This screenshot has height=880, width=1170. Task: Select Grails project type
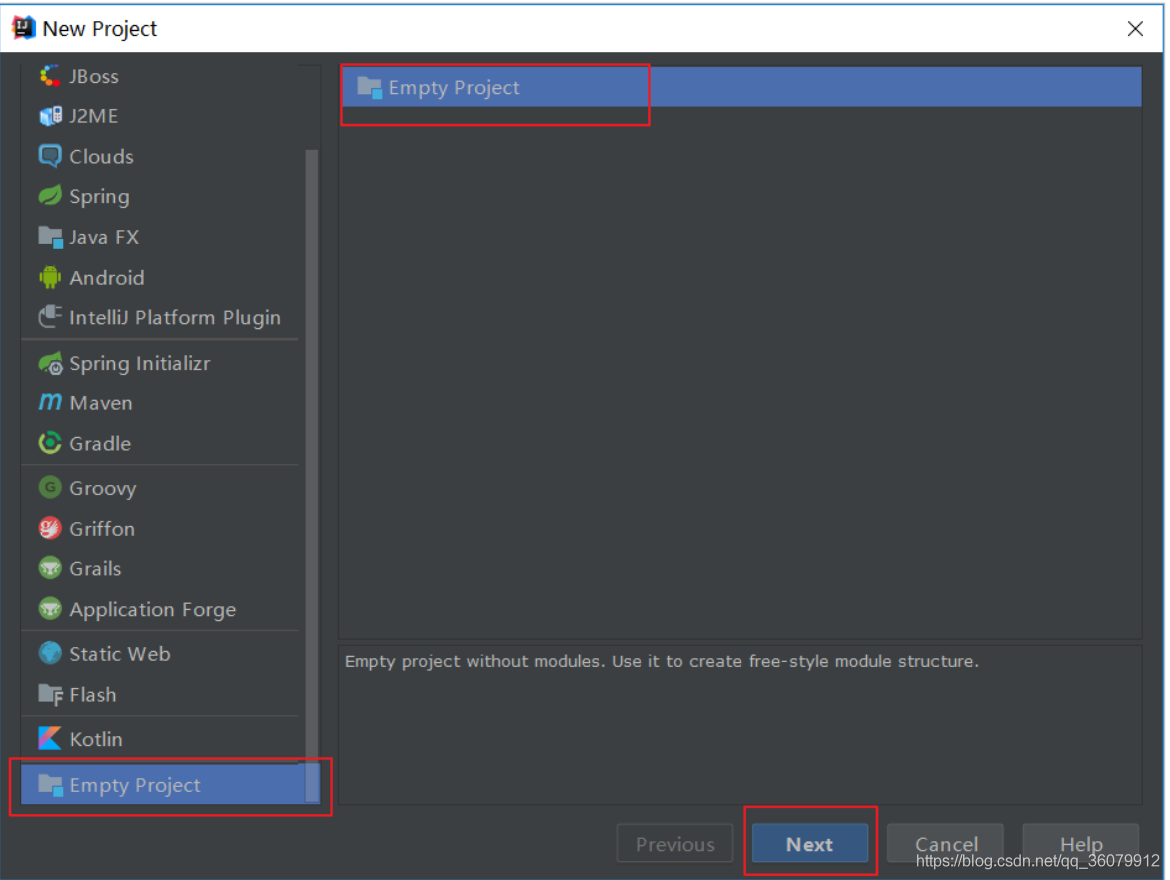tap(160, 569)
